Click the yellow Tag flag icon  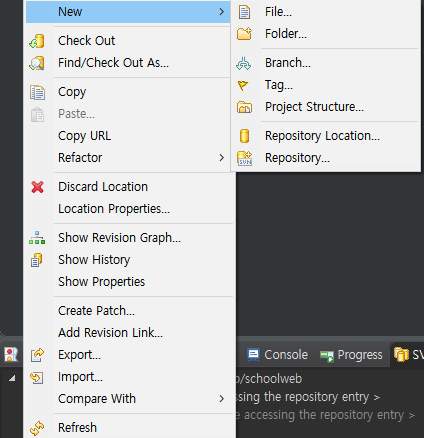(x=243, y=85)
